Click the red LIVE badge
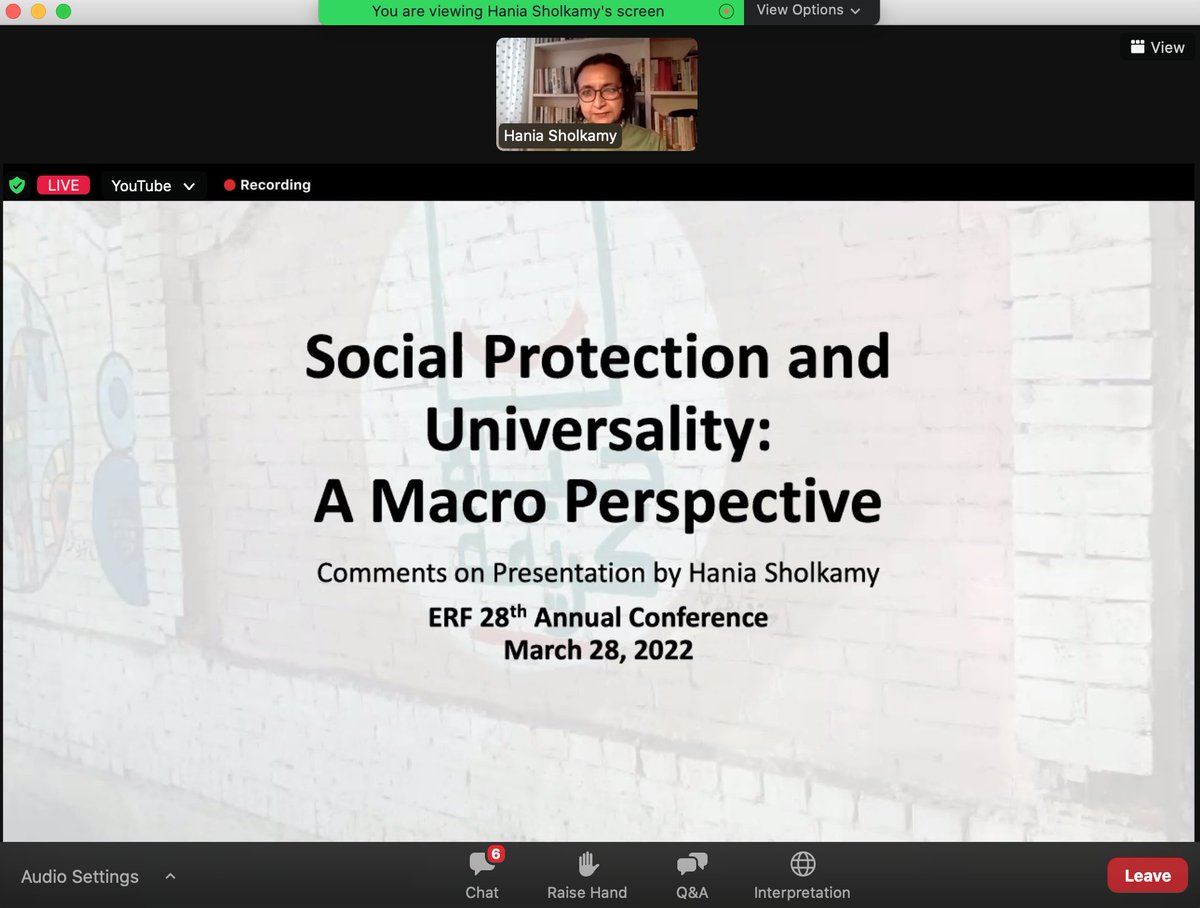 (x=64, y=185)
